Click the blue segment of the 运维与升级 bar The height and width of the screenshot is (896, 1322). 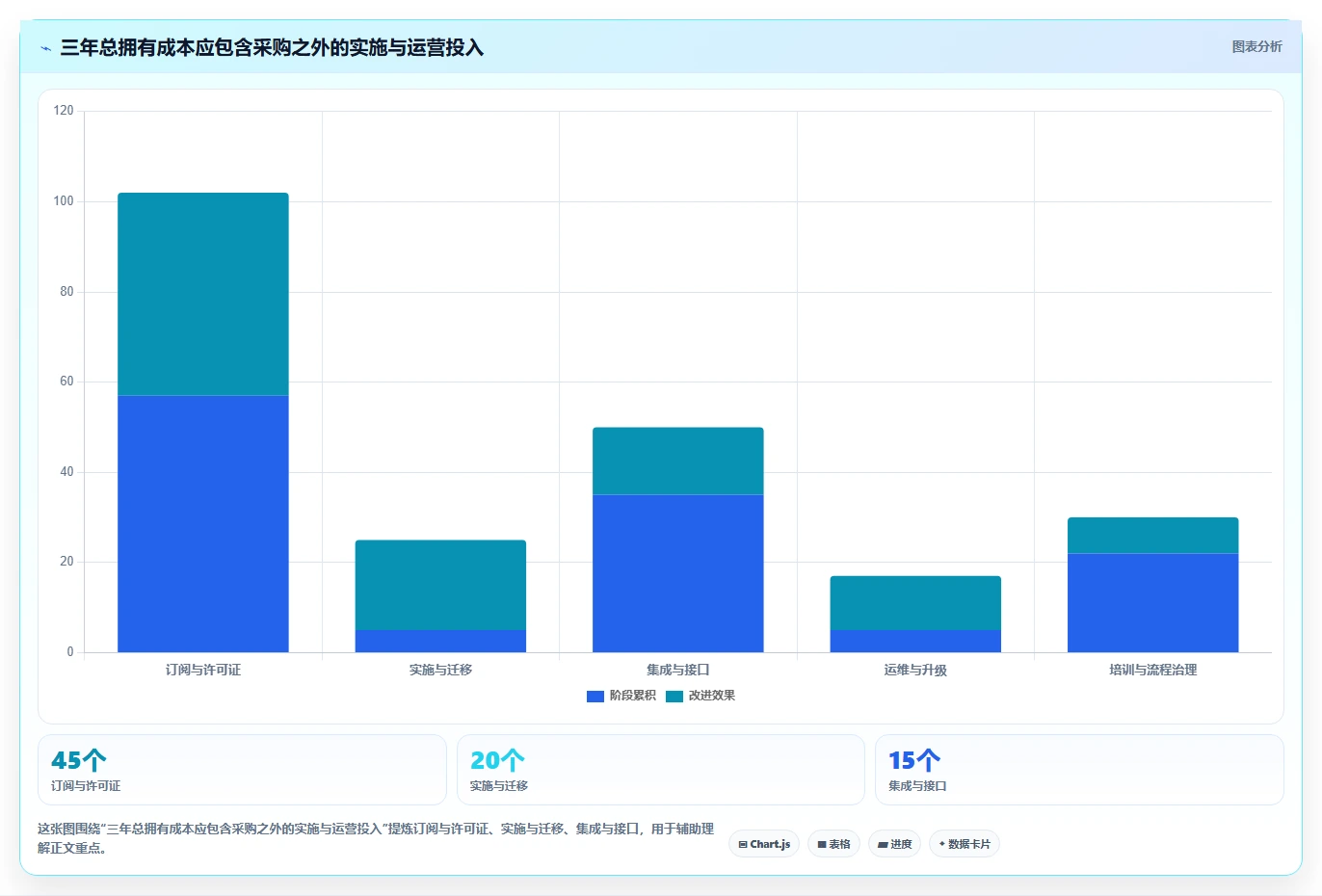tap(915, 641)
